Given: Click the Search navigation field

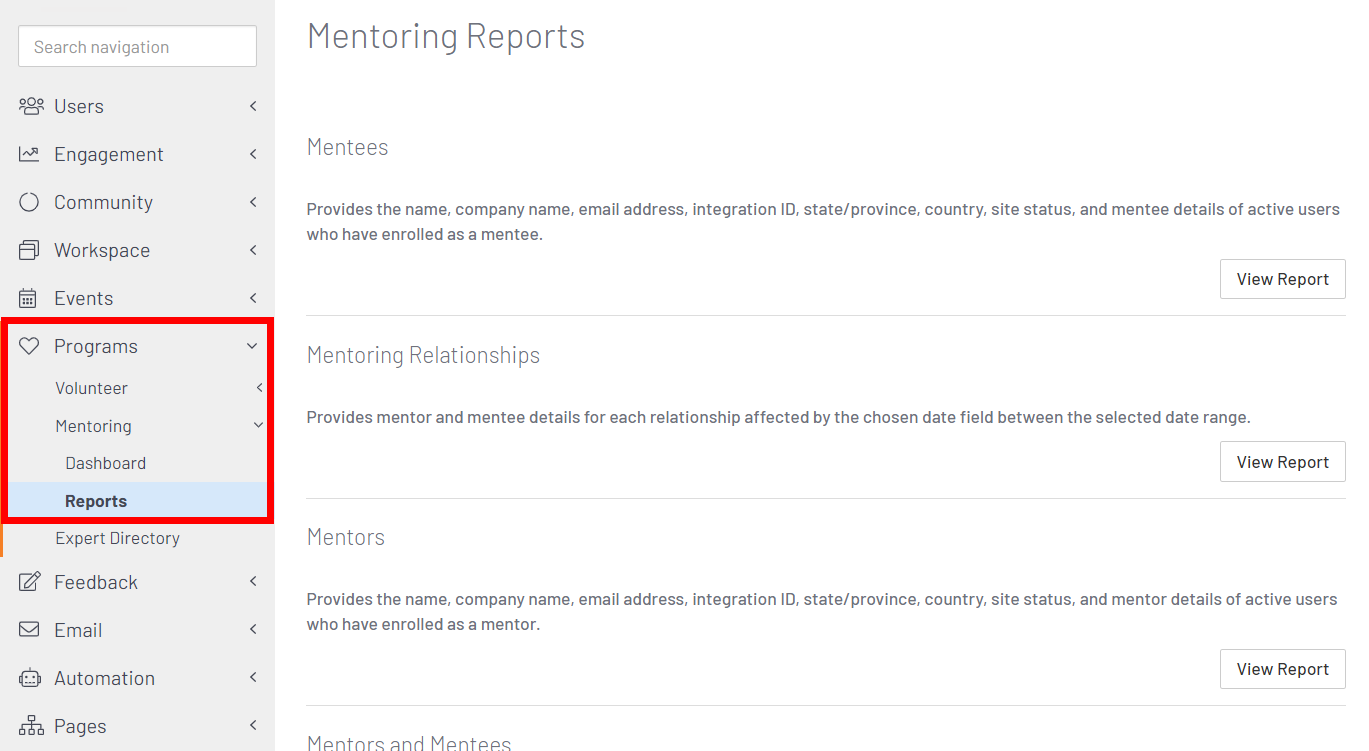Looking at the screenshot, I should pos(137,47).
